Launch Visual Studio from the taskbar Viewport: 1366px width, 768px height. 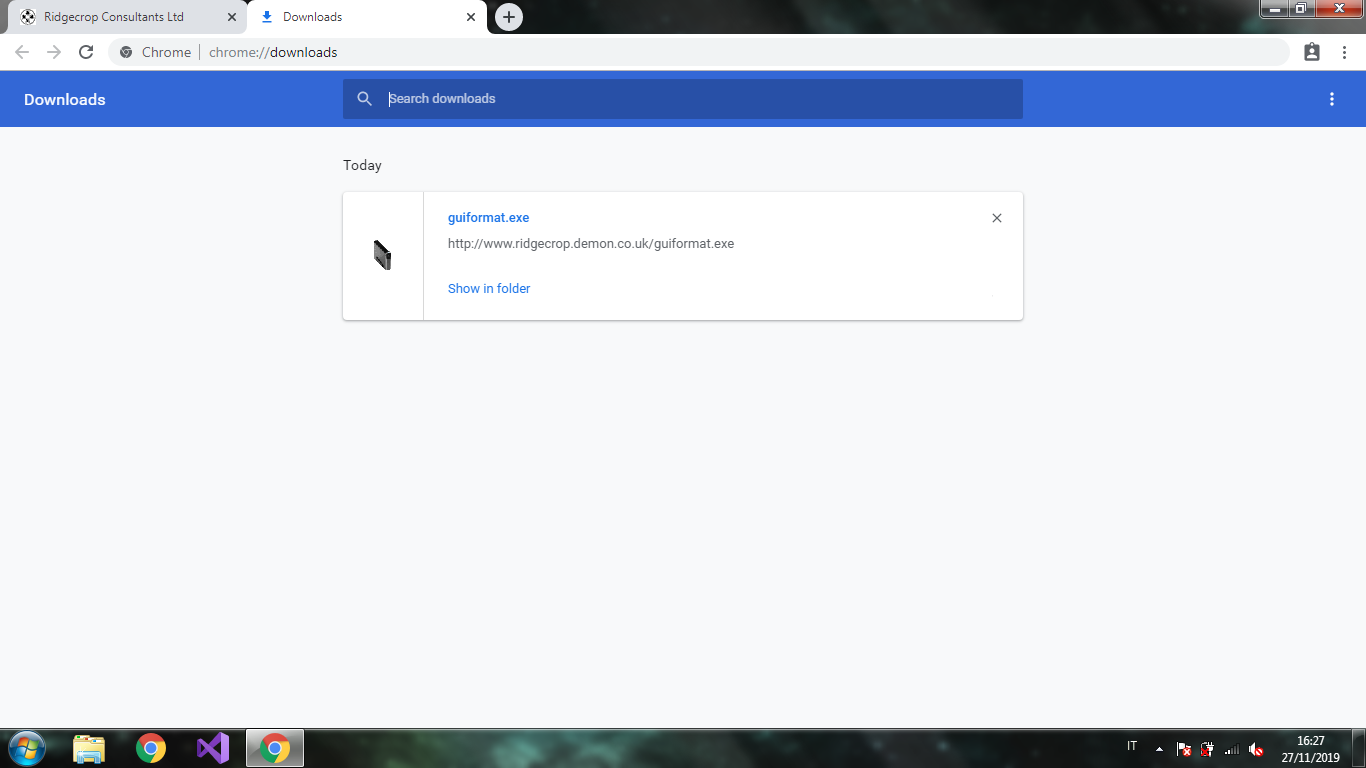point(213,748)
